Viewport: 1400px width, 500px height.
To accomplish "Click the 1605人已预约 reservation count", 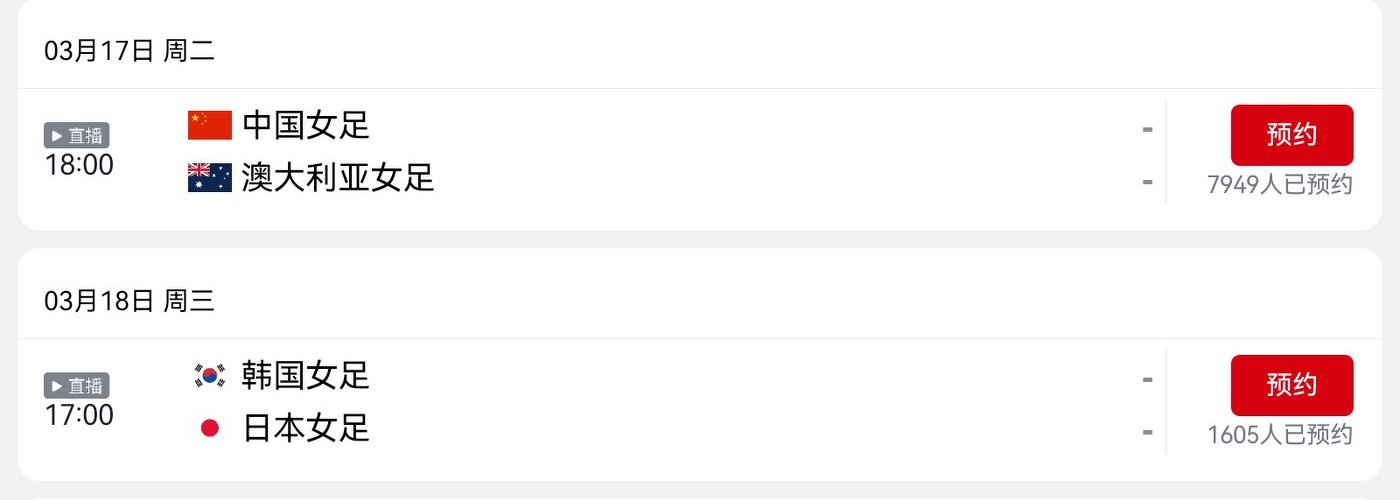I will (x=1280, y=435).
